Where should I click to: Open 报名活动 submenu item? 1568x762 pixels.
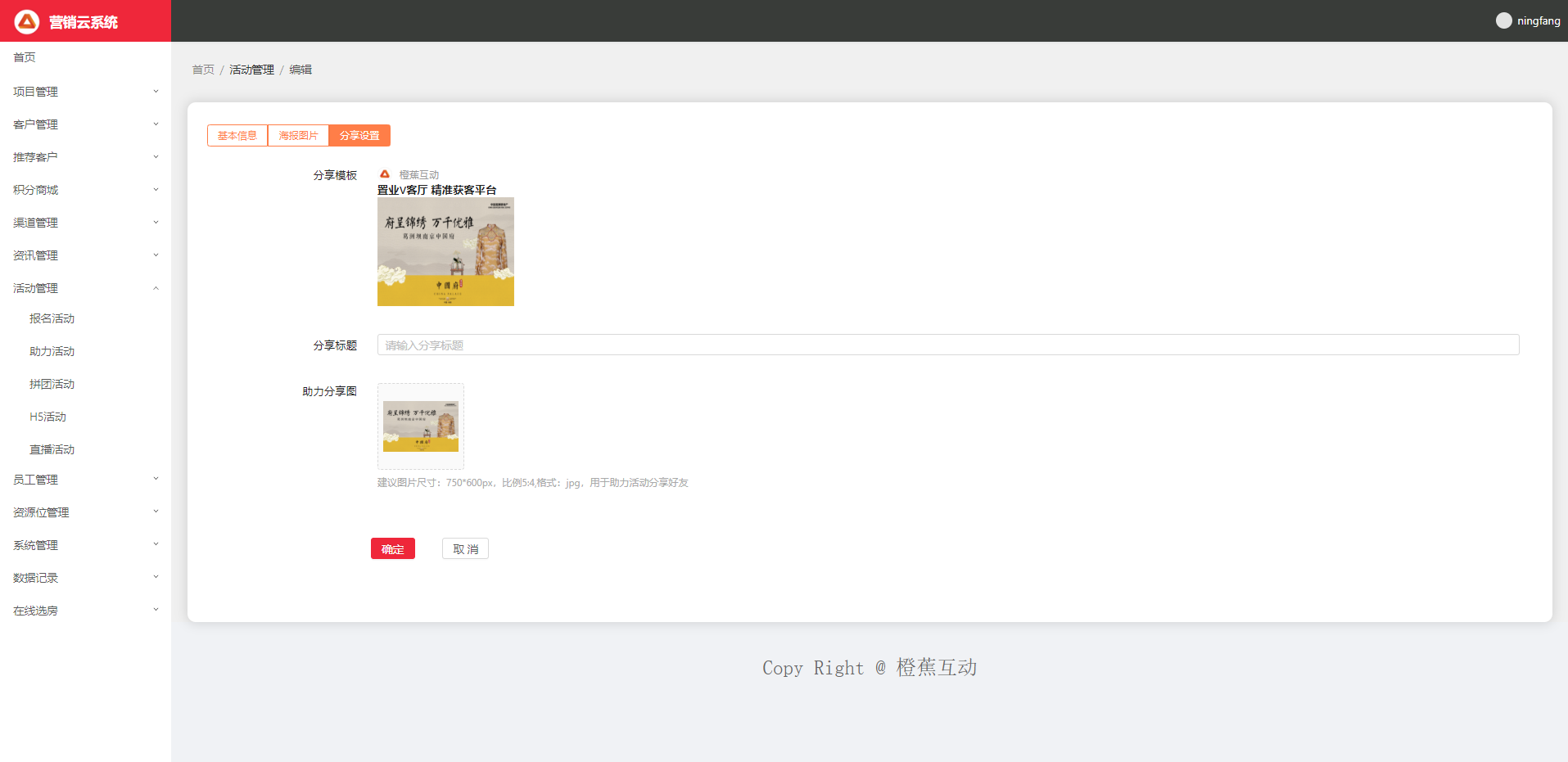[52, 318]
